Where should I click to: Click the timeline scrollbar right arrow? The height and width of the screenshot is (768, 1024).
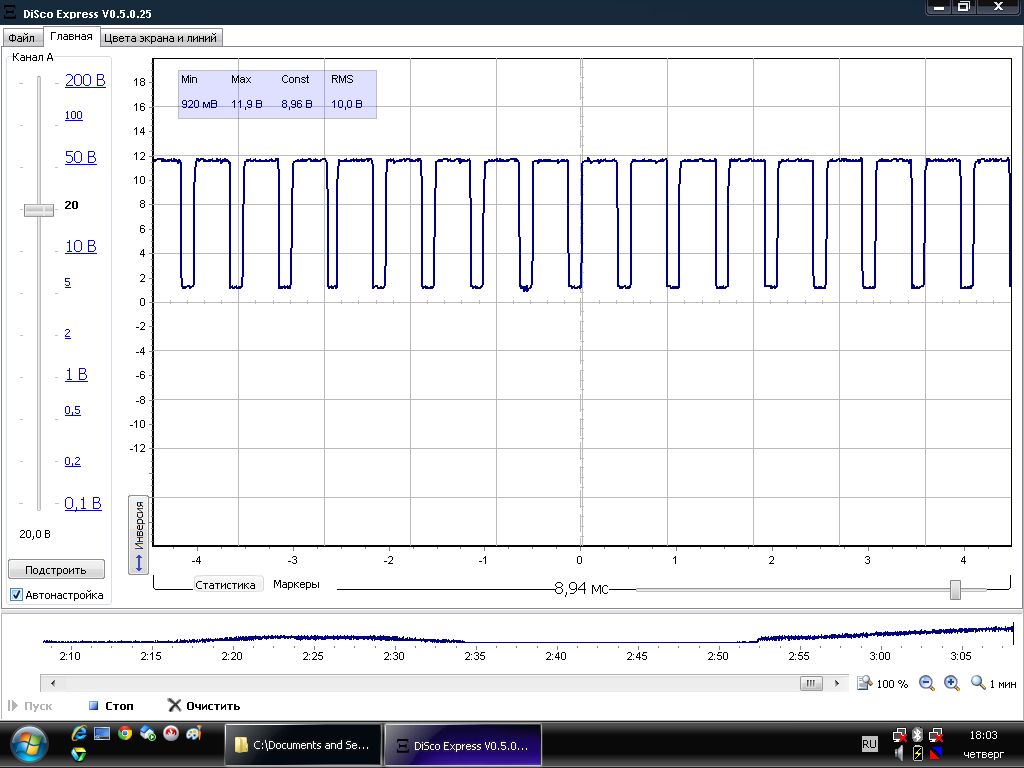coord(837,683)
